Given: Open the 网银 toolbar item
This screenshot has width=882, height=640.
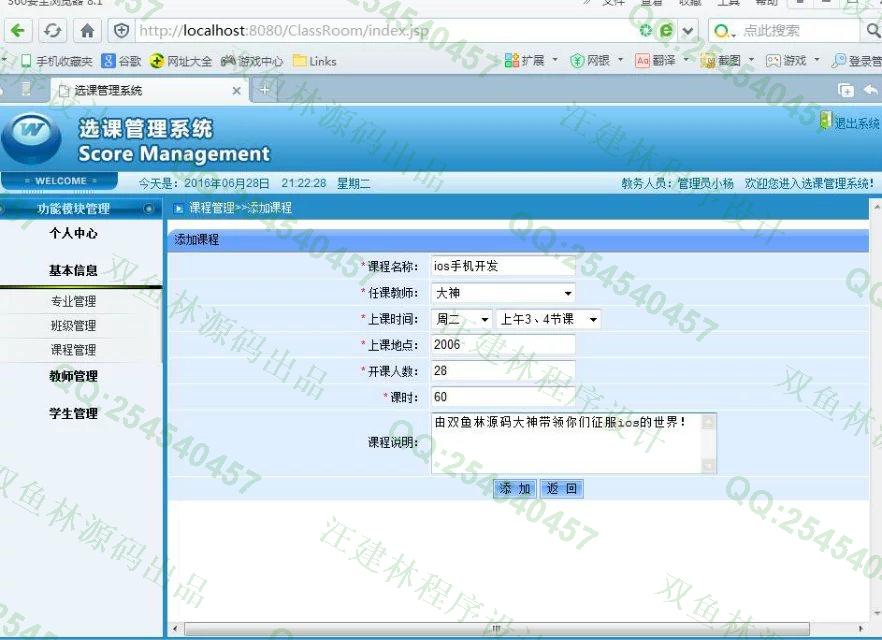Looking at the screenshot, I should point(596,60).
